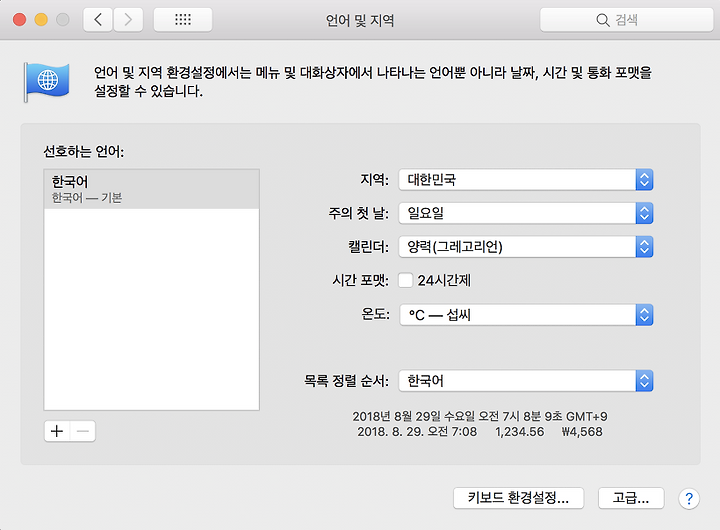
Task: Enable the 24시간제 checkbox
Action: coord(405,280)
